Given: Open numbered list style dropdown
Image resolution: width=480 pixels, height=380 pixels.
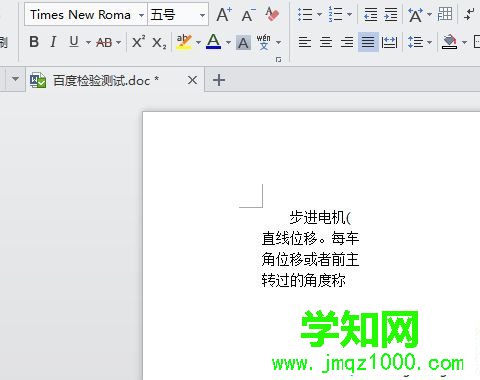Looking at the screenshot, I should (x=349, y=14).
